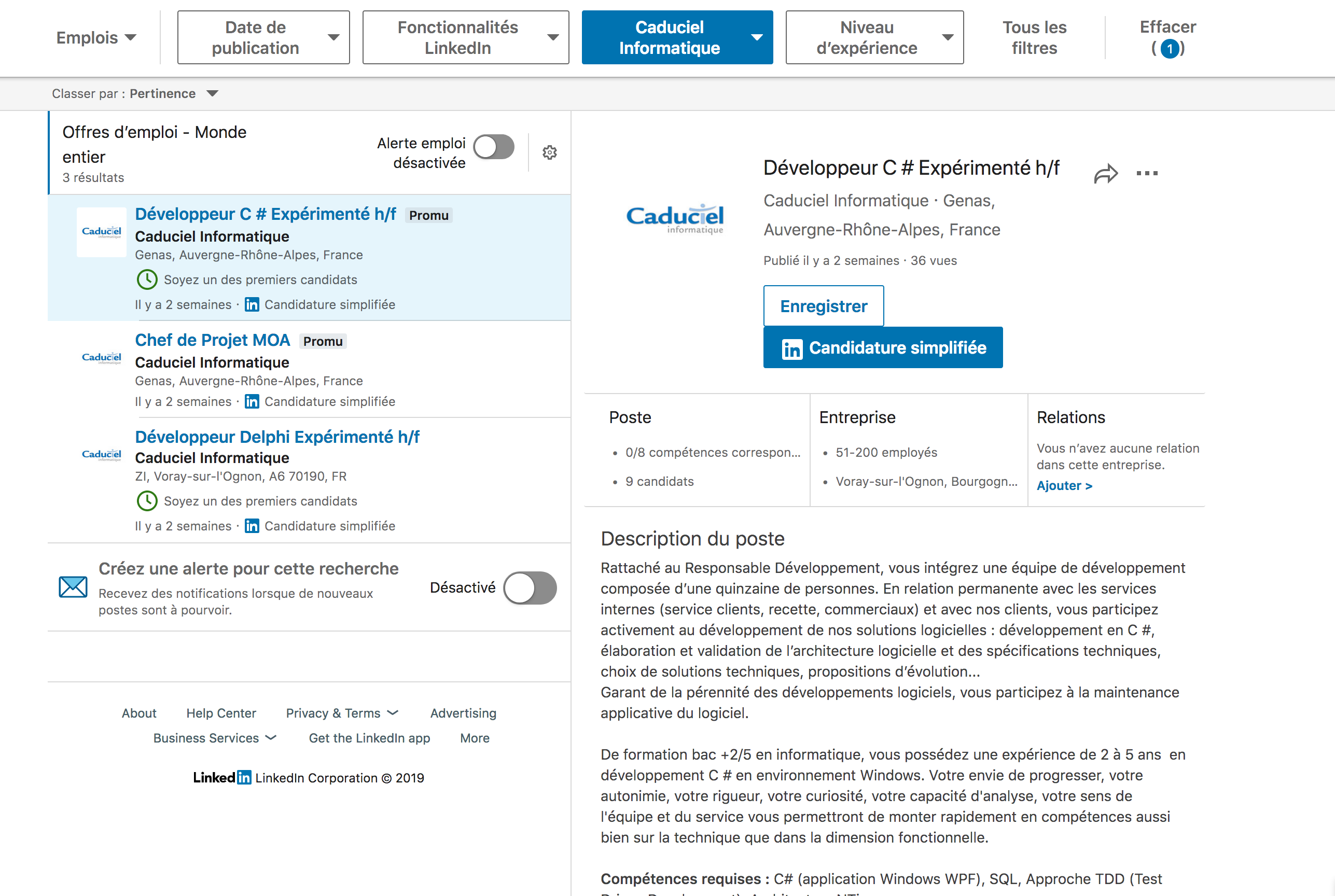Click 'Publié il y a 2 semaines · 36 vues'
The image size is (1335, 896).
tap(860, 261)
